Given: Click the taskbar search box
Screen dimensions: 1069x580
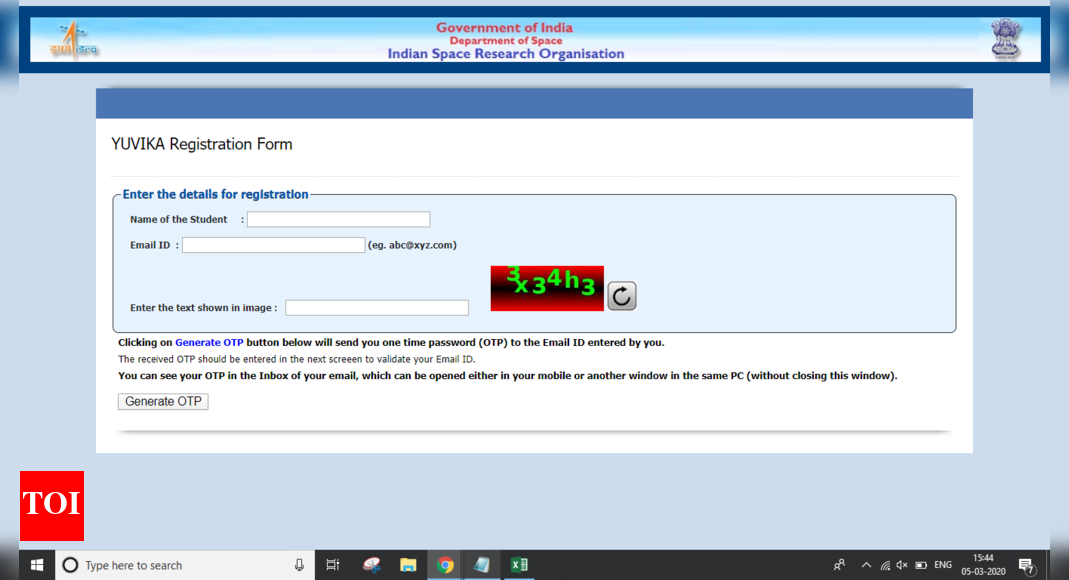Looking at the screenshot, I should 184,565.
